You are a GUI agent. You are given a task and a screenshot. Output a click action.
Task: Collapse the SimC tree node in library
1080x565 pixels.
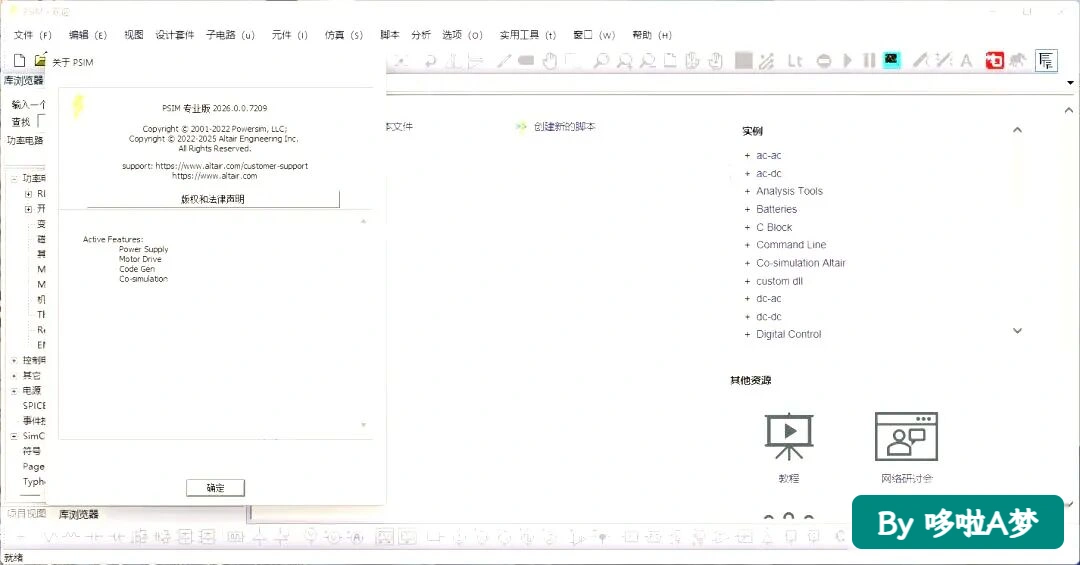[14, 436]
